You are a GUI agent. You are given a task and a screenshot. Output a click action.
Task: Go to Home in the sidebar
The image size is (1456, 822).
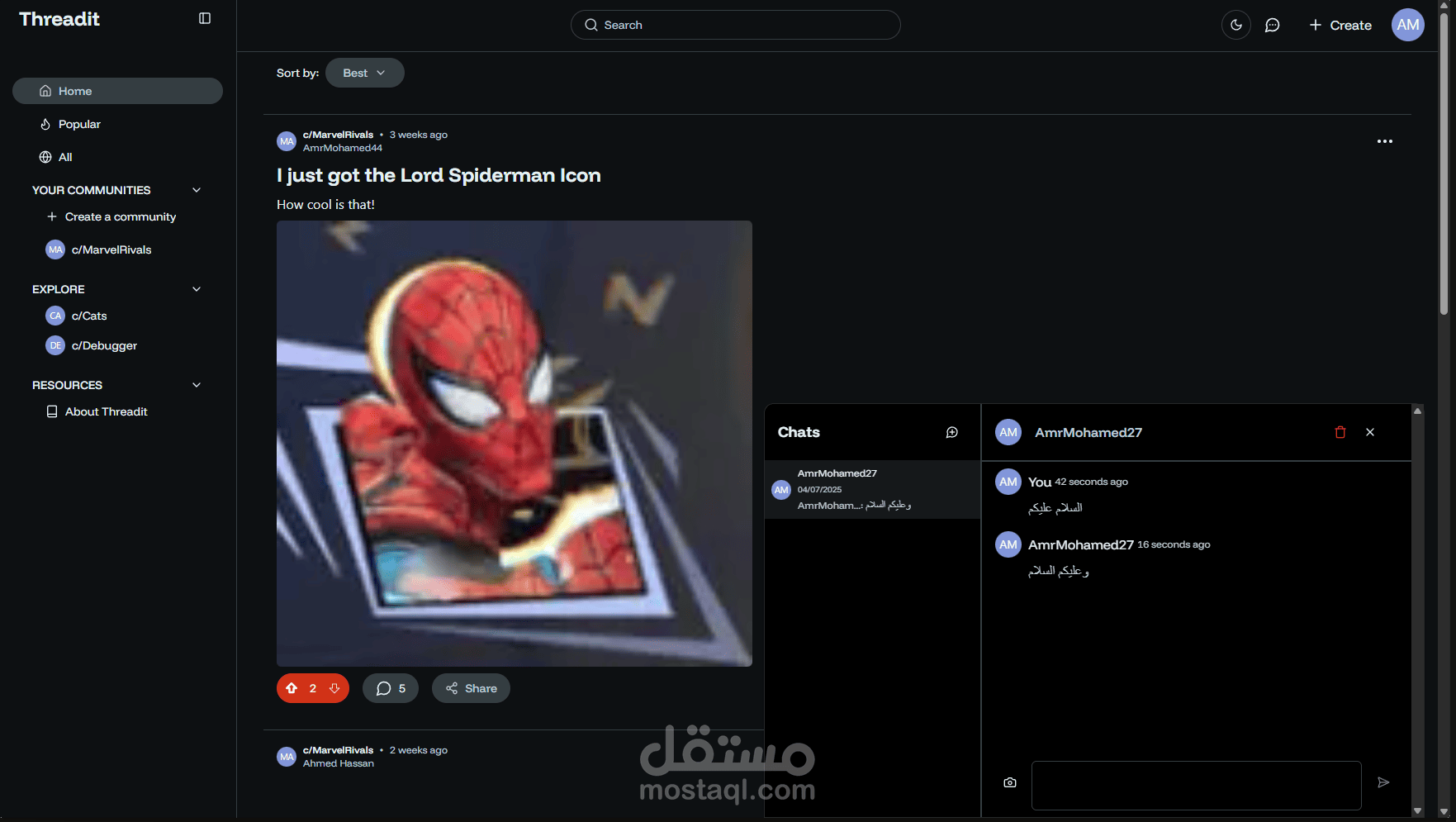[x=117, y=91]
